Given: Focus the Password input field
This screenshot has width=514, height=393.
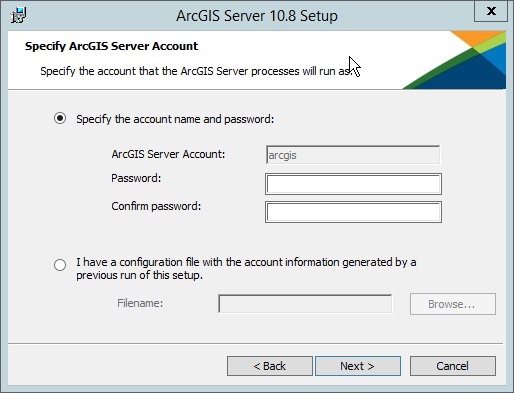Looking at the screenshot, I should click(353, 184).
